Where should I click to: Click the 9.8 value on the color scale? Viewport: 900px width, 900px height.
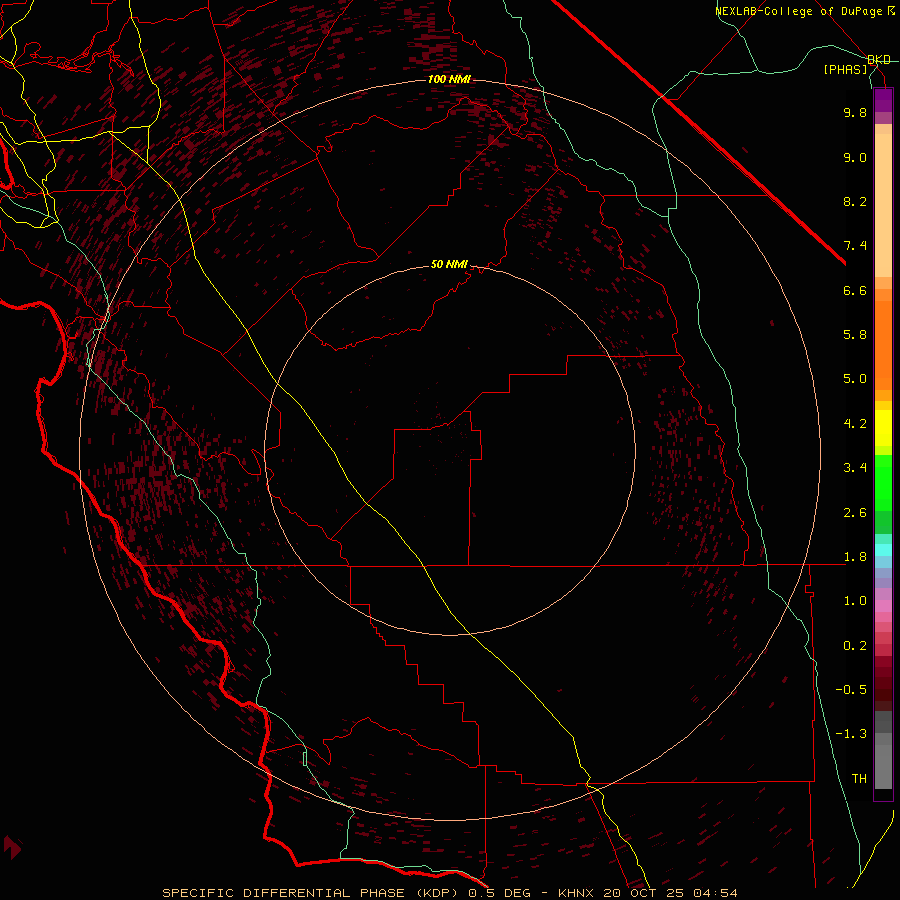(x=855, y=112)
